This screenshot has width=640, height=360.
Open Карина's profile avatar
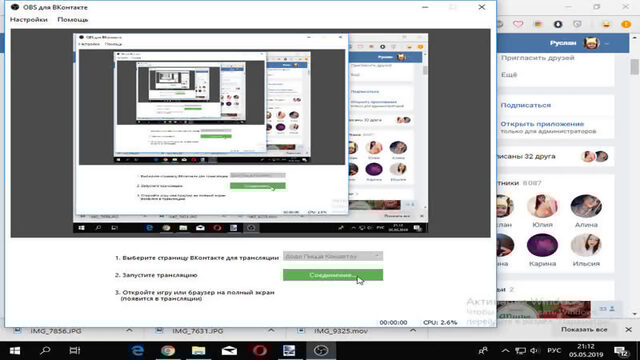542,245
